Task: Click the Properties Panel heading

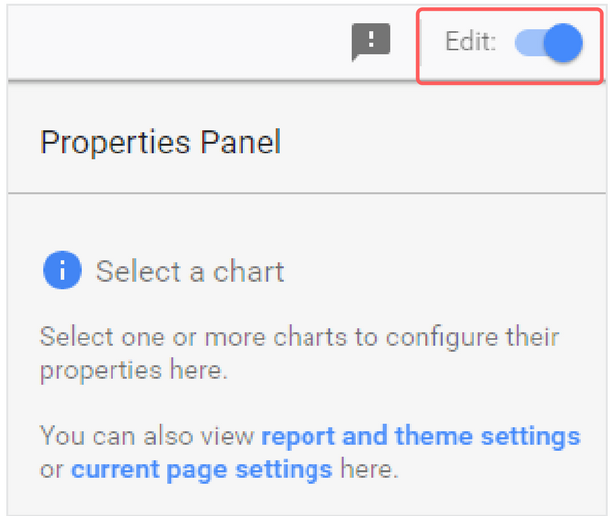Action: click(x=160, y=142)
